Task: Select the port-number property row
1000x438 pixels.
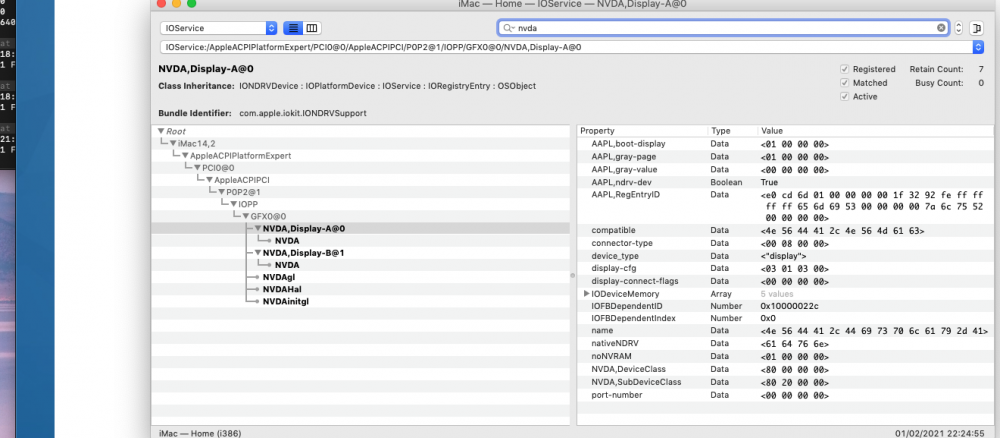Action: coord(785,395)
